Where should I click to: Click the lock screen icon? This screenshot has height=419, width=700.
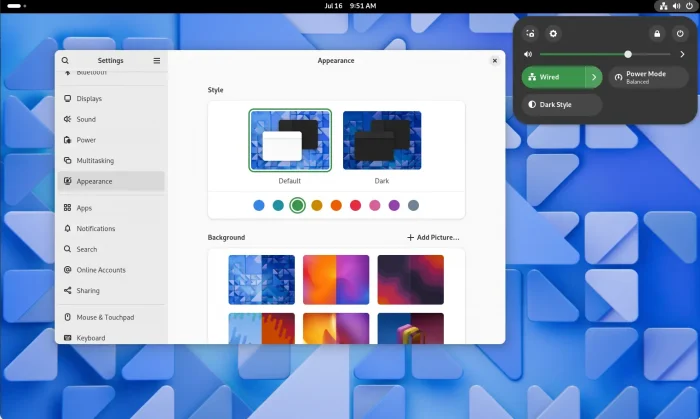(656, 33)
